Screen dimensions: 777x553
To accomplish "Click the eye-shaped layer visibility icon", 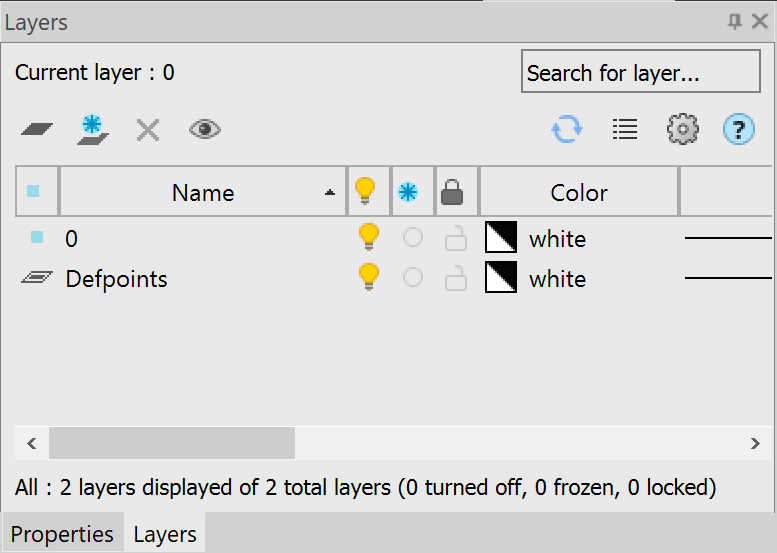I will pyautogui.click(x=204, y=130).
